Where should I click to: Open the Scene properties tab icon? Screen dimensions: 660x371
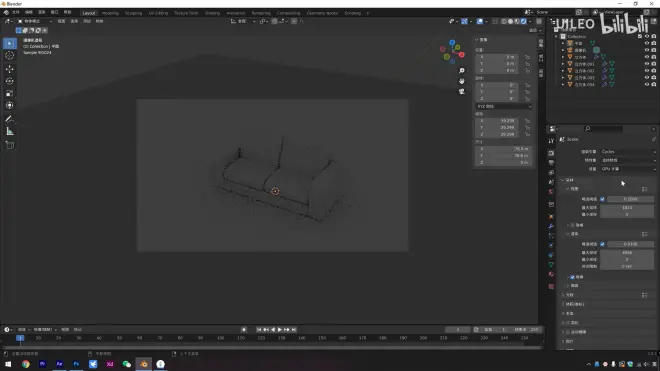click(x=551, y=182)
